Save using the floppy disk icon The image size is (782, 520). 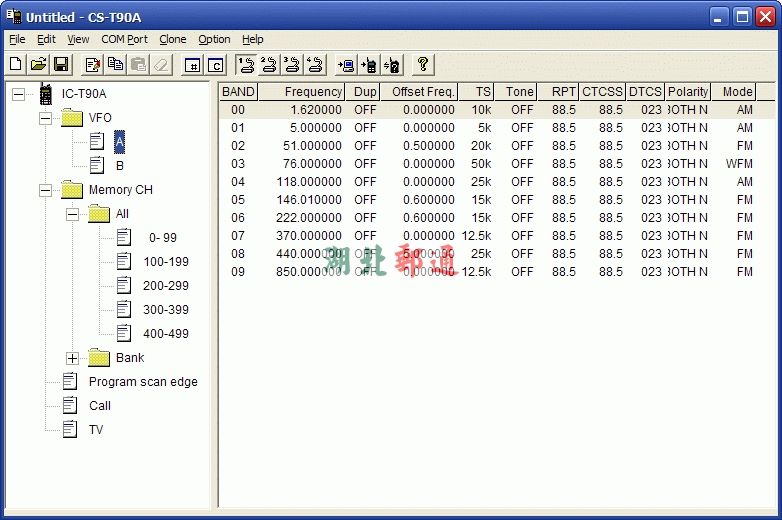coord(60,65)
